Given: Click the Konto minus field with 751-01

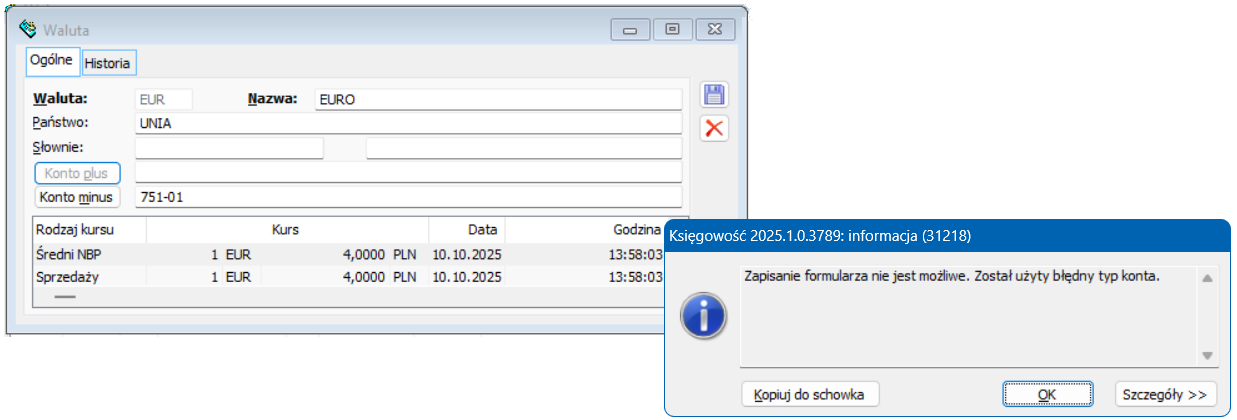Looking at the screenshot, I should click(409, 197).
